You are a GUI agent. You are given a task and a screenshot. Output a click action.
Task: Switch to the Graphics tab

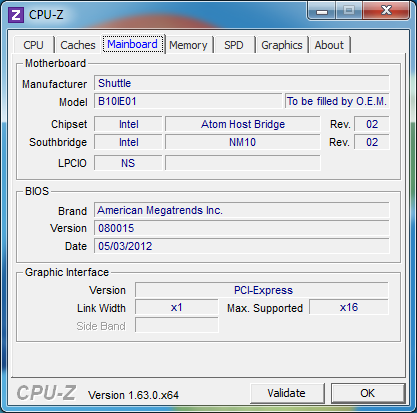coord(282,45)
